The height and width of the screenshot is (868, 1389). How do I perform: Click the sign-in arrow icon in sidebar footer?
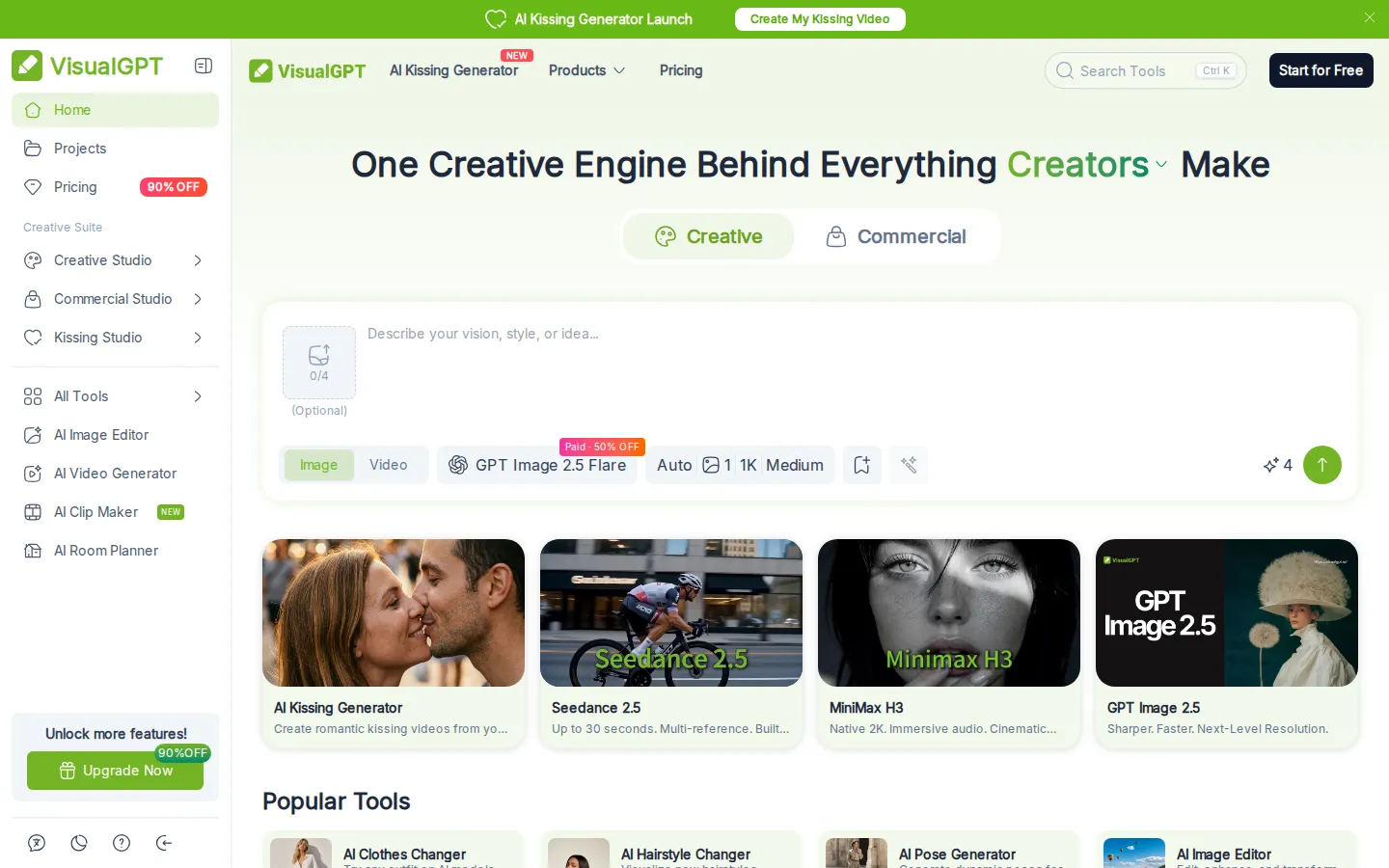tap(164, 843)
